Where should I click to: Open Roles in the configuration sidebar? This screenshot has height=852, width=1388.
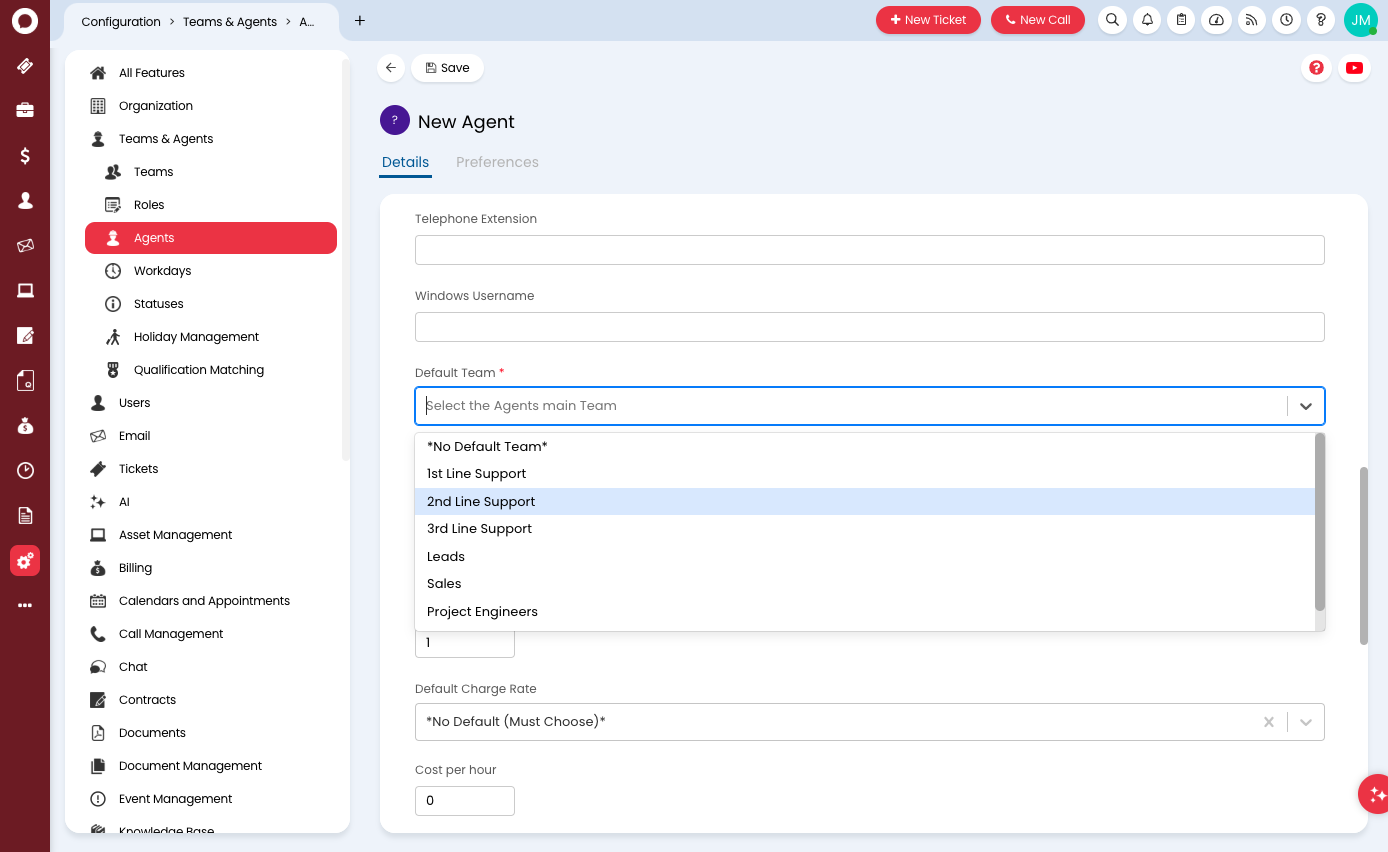[x=211, y=205]
